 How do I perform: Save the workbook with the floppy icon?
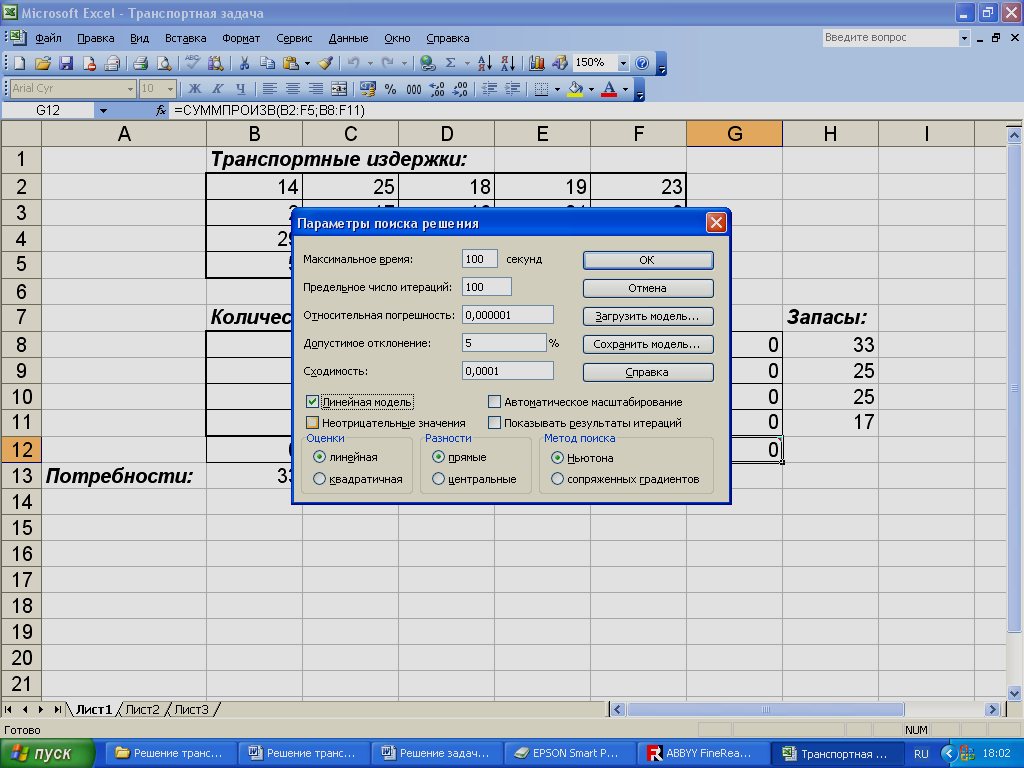[x=66, y=63]
